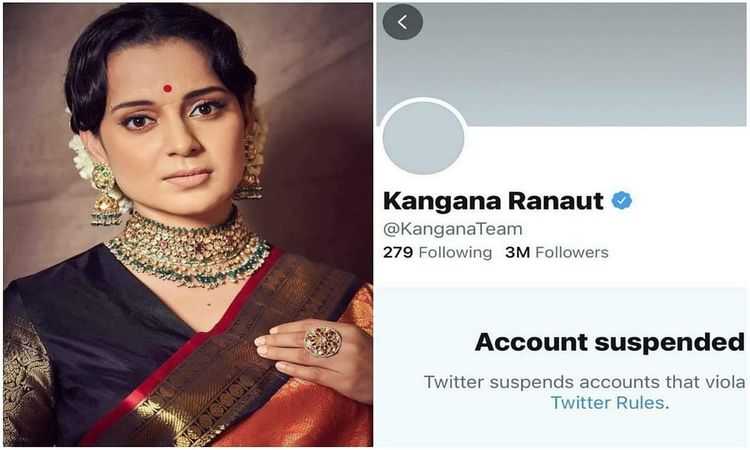Select the Kangana Ranaut display name

tap(493, 201)
